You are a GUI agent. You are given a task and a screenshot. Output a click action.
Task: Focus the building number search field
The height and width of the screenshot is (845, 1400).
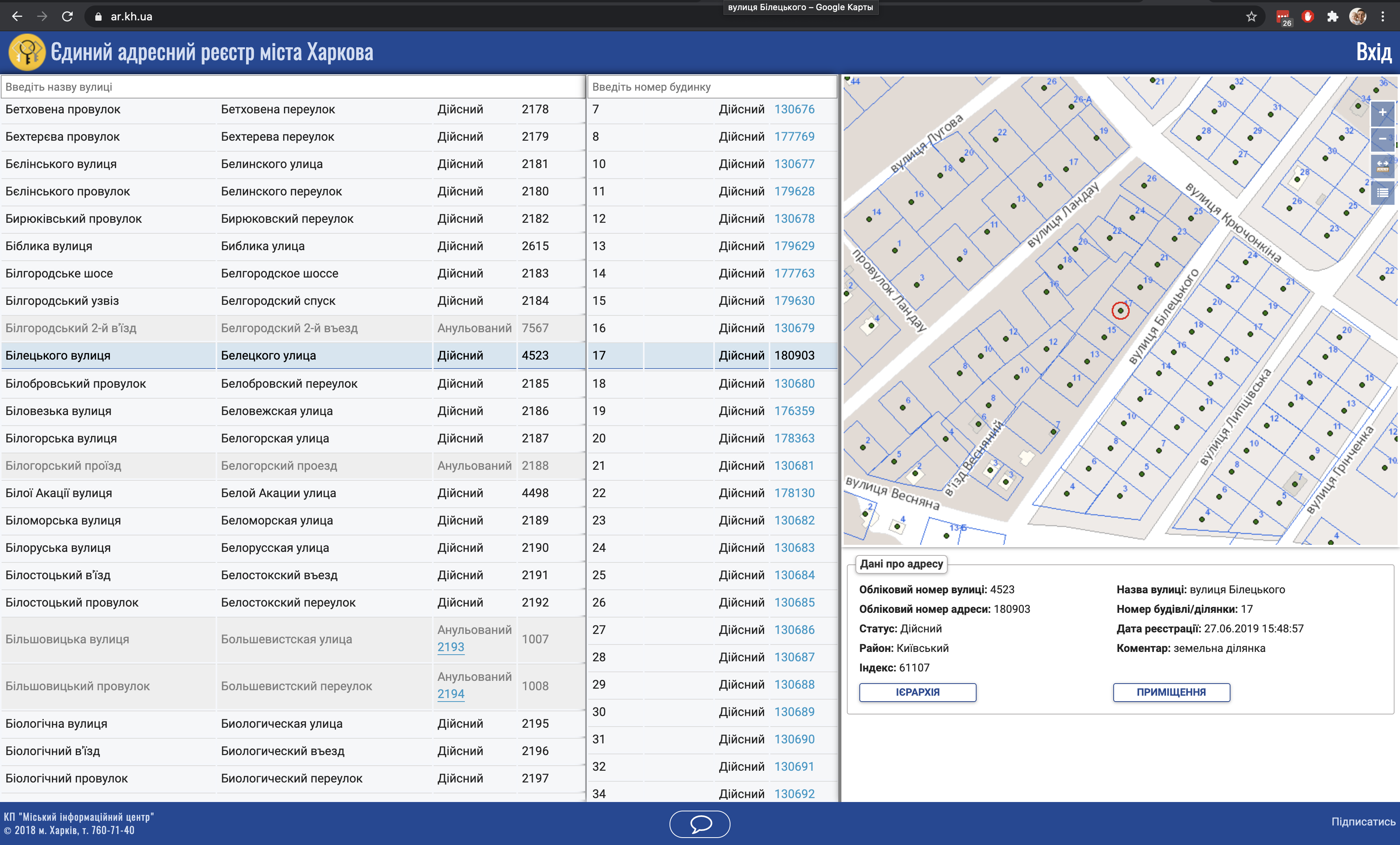pyautogui.click(x=711, y=87)
